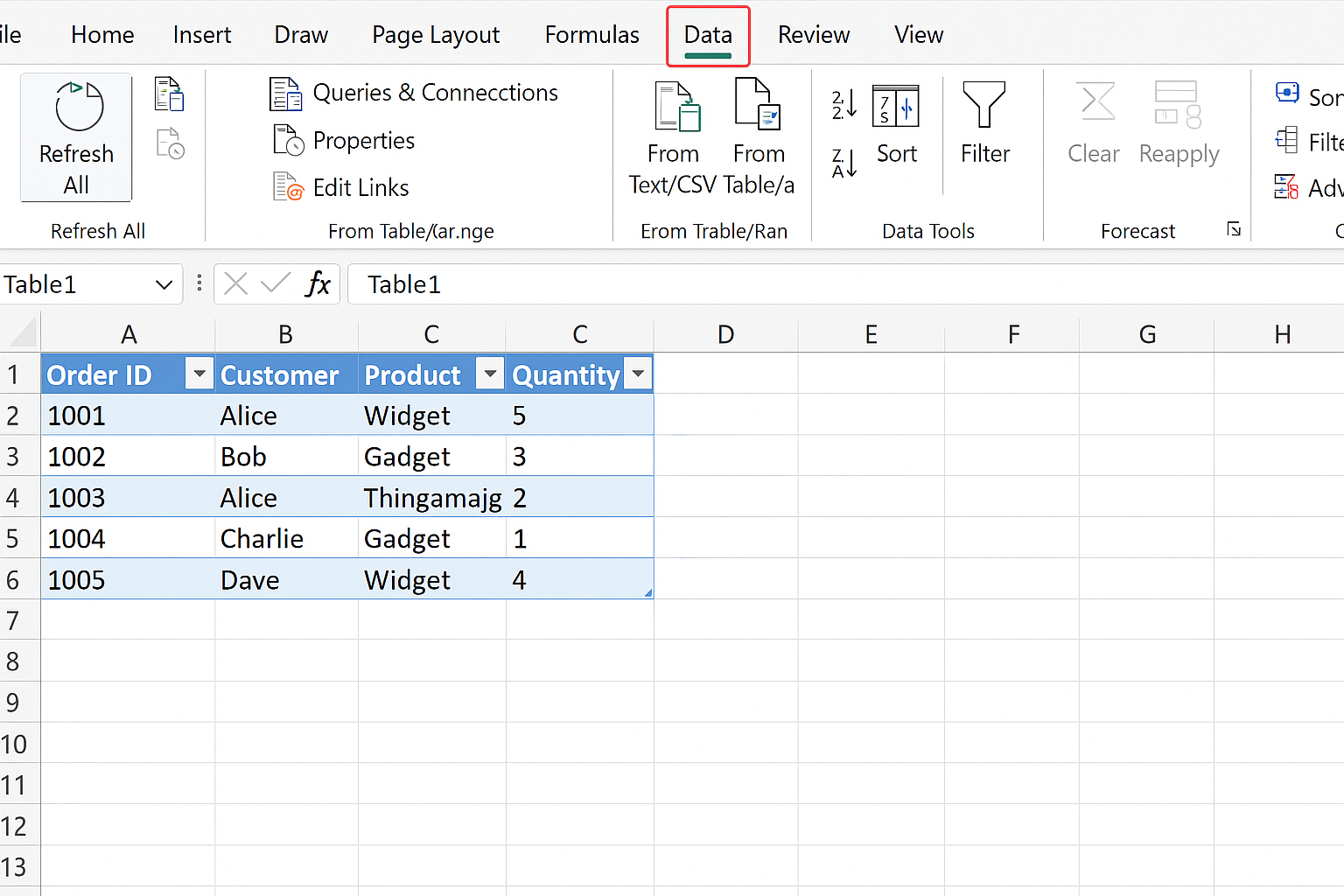This screenshot has width=1344, height=896.
Task: Open the Sort dialog icon
Action: click(x=896, y=107)
